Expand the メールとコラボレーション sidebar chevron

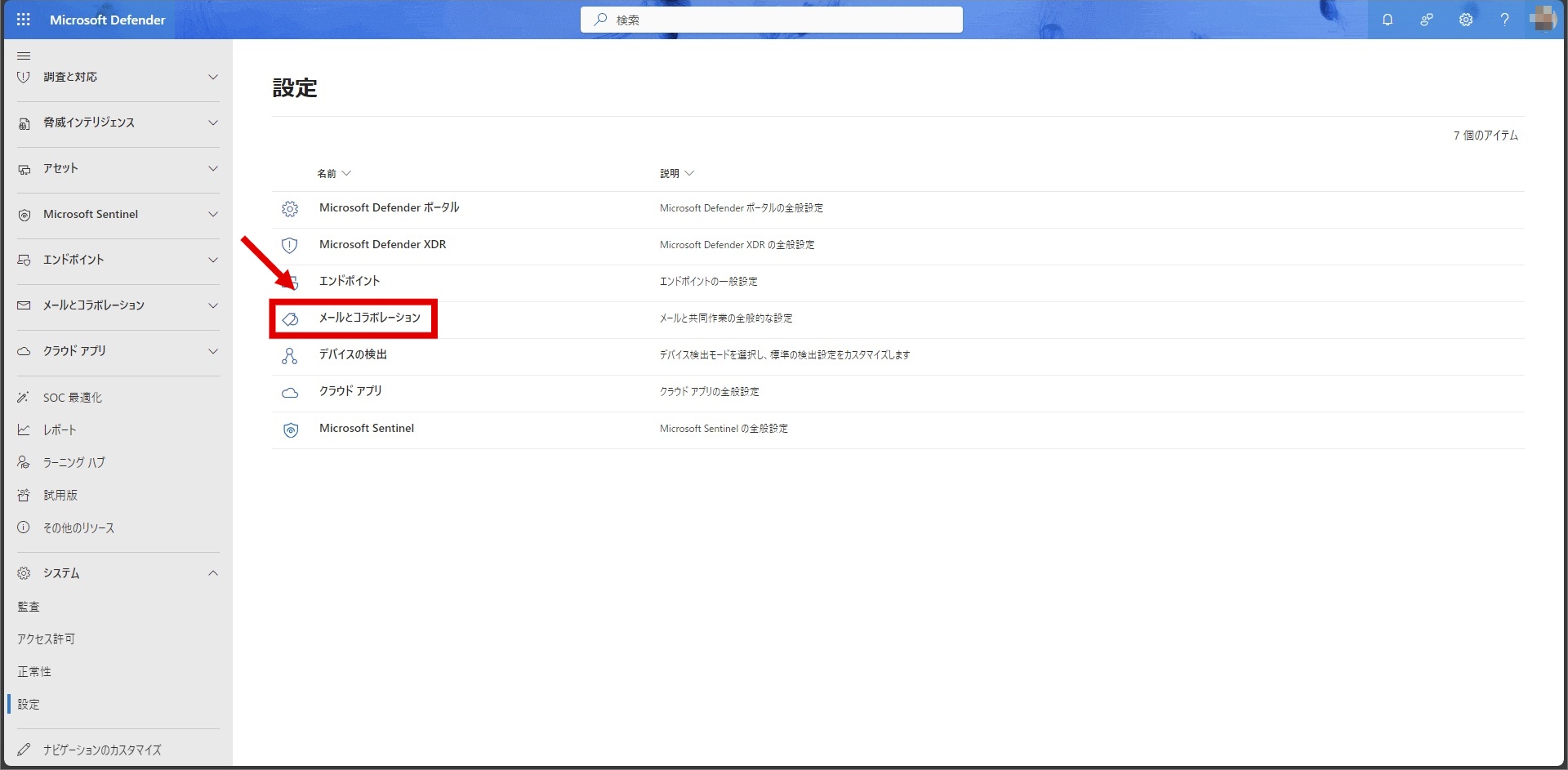point(213,305)
